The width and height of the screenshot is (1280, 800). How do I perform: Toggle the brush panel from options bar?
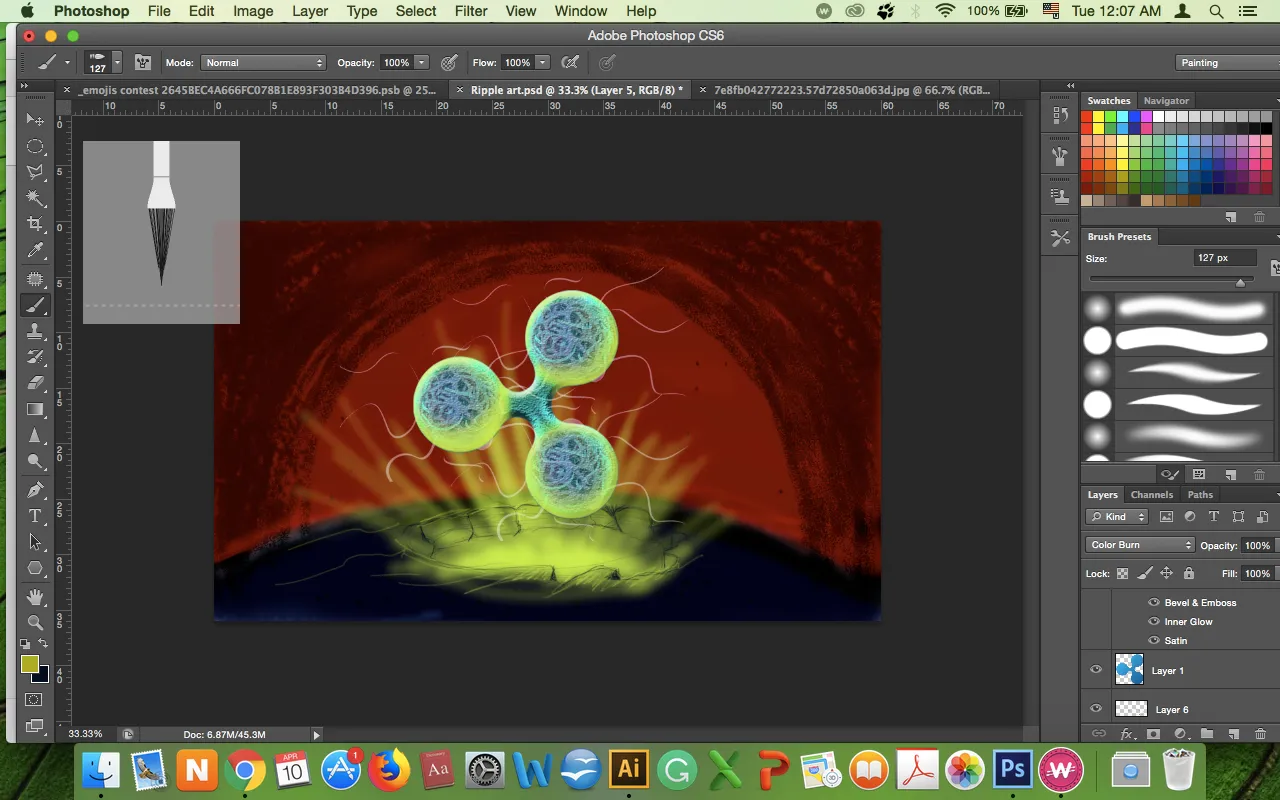143,62
